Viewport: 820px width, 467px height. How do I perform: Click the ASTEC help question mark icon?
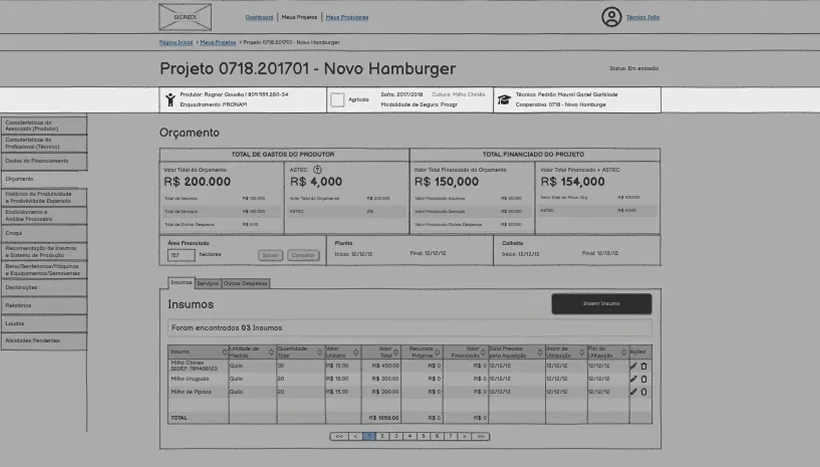317,169
